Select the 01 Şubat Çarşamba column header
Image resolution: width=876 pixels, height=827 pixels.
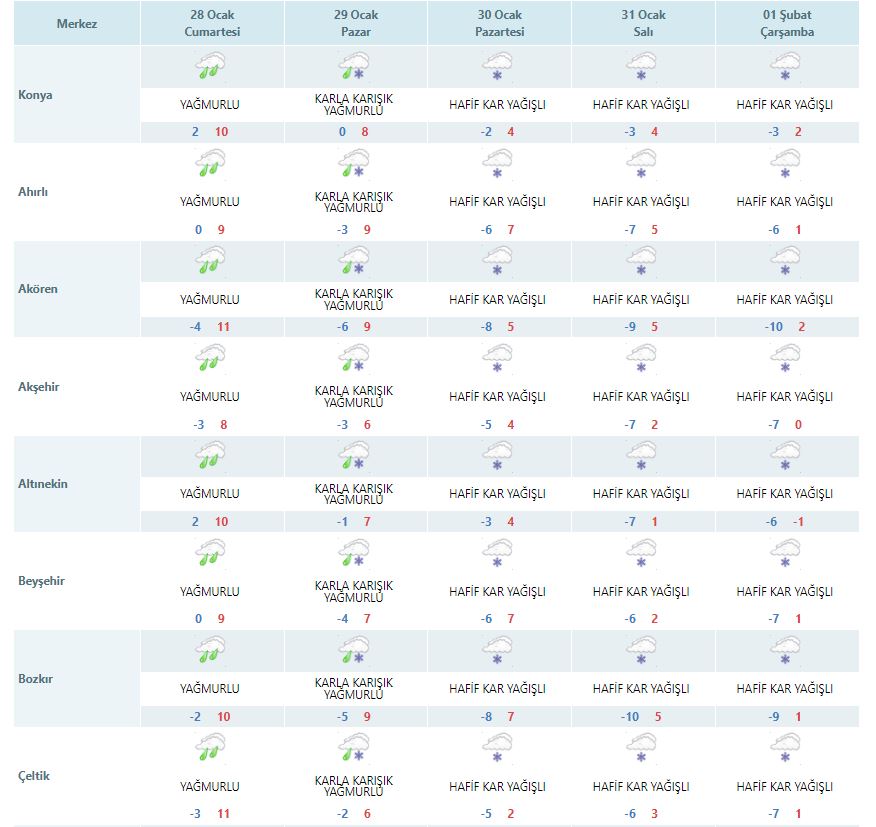[785, 23]
